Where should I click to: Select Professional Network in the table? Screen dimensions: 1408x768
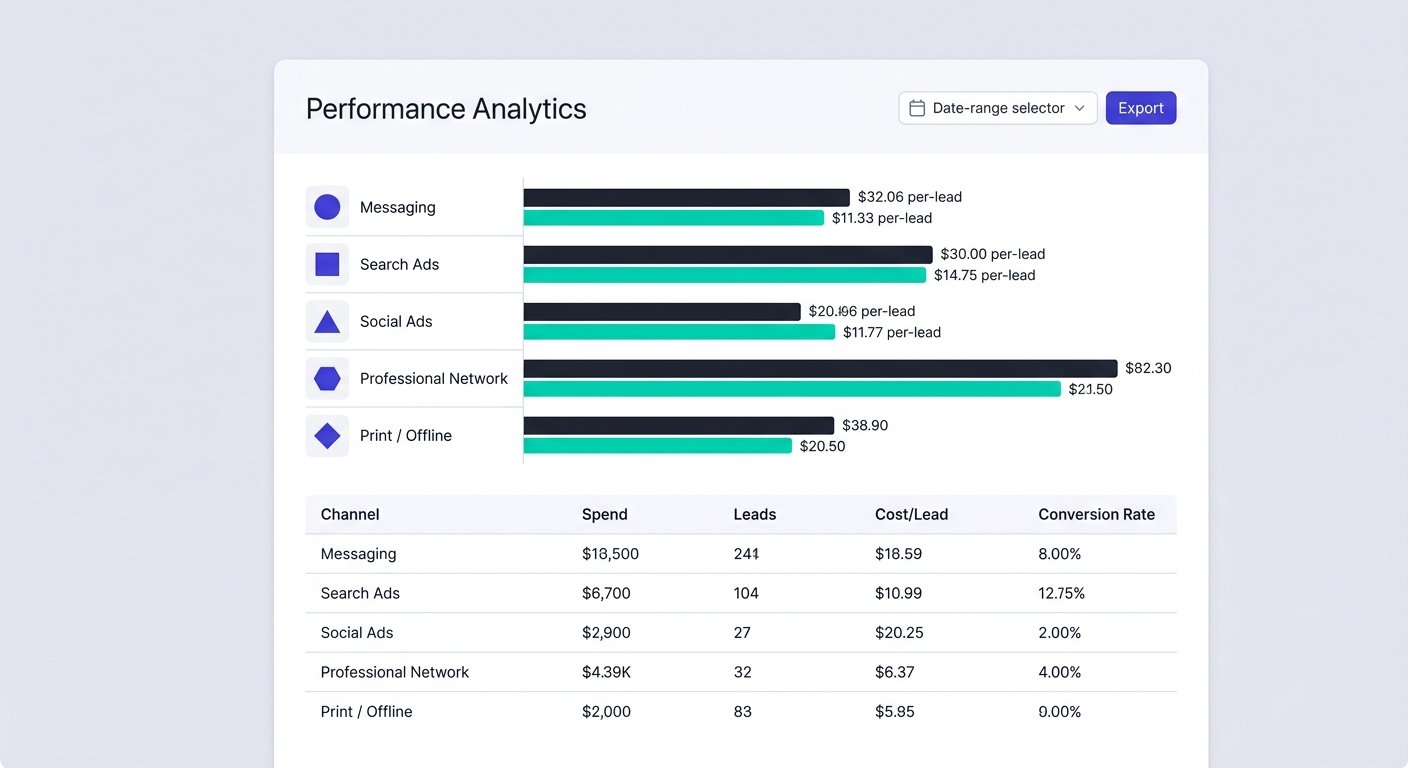pos(395,672)
